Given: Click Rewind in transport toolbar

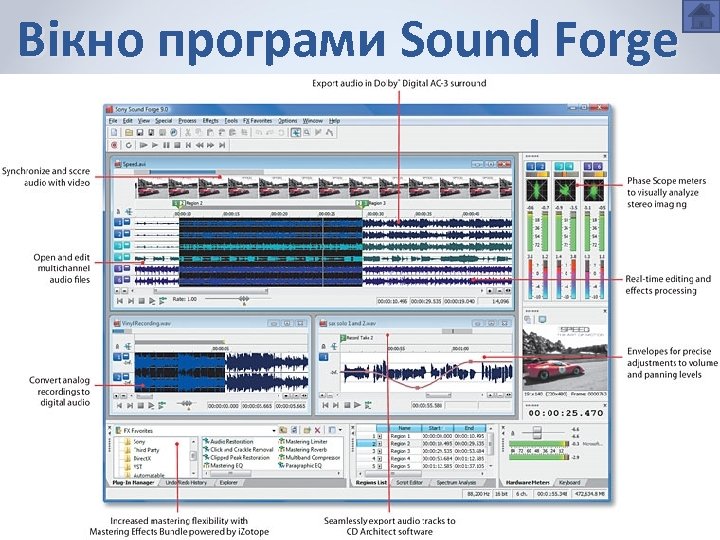Looking at the screenshot, I should [199, 145].
